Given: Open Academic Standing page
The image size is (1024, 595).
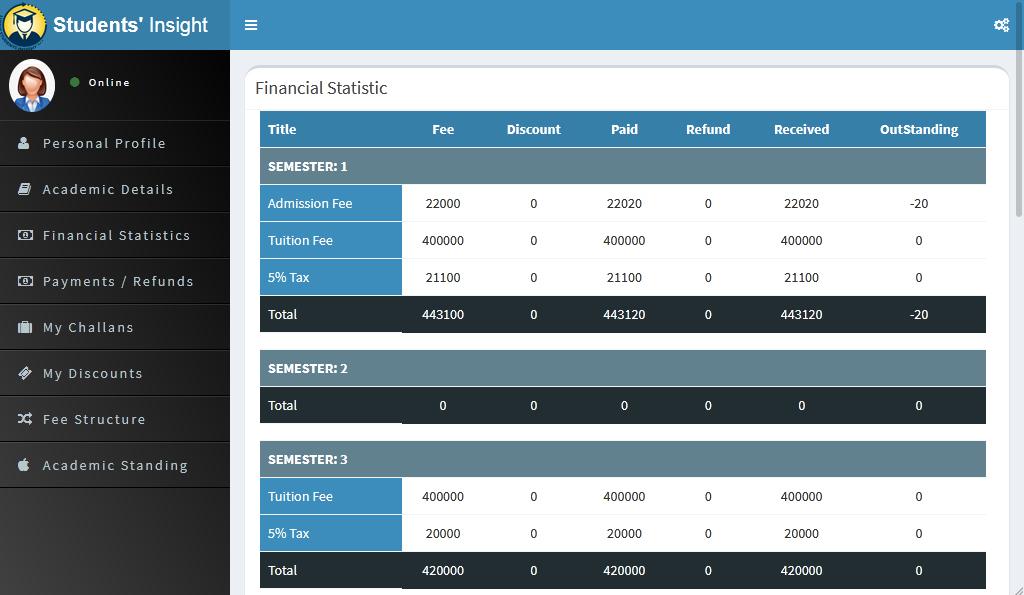Looking at the screenshot, I should point(115,465).
